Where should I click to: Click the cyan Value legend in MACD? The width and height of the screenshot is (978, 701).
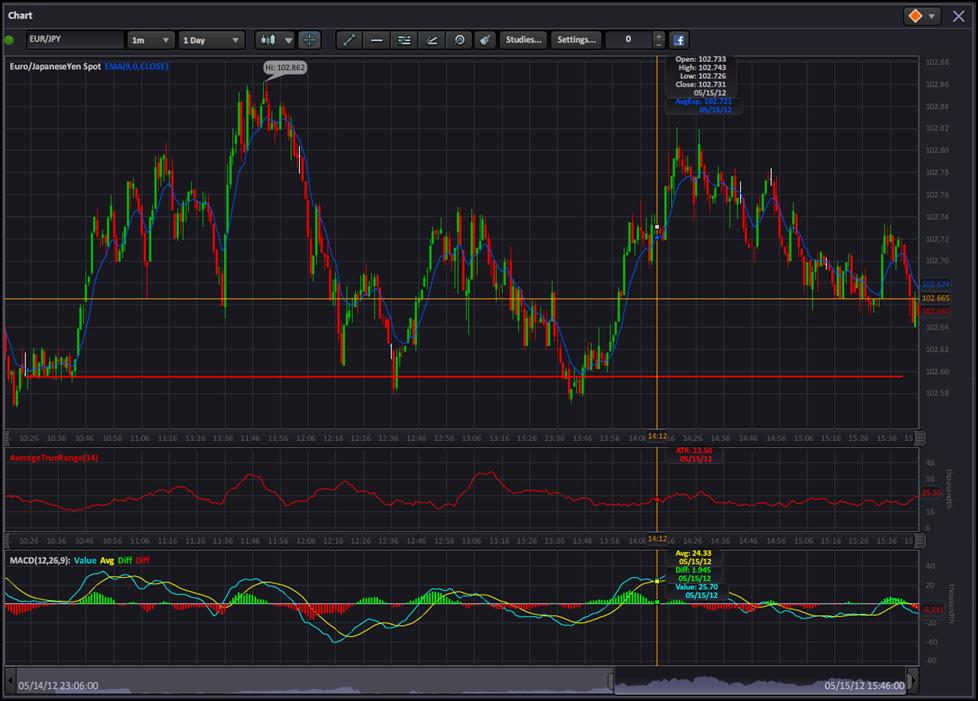(x=85, y=560)
